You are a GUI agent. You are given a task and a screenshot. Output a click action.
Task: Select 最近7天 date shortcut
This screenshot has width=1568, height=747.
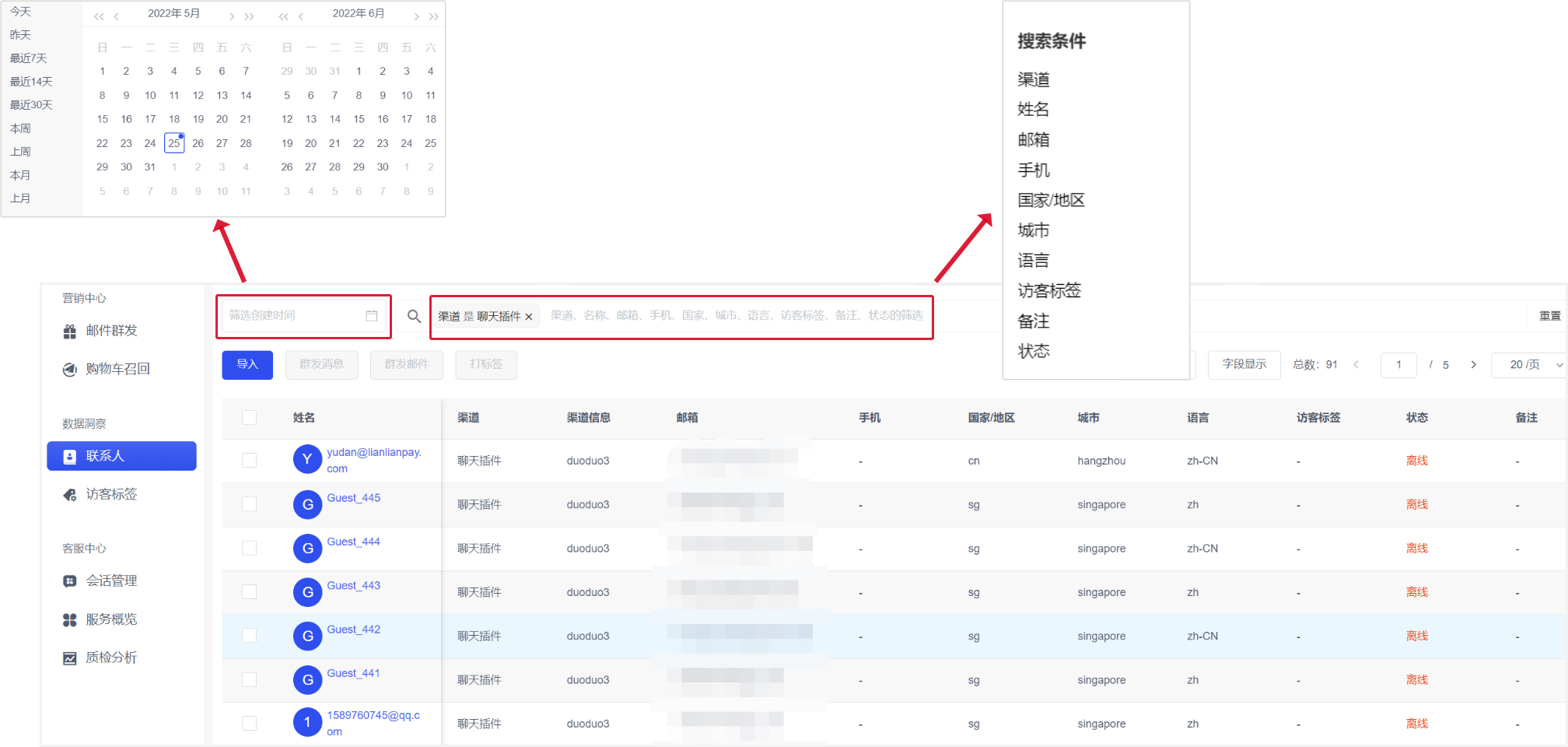click(x=29, y=58)
